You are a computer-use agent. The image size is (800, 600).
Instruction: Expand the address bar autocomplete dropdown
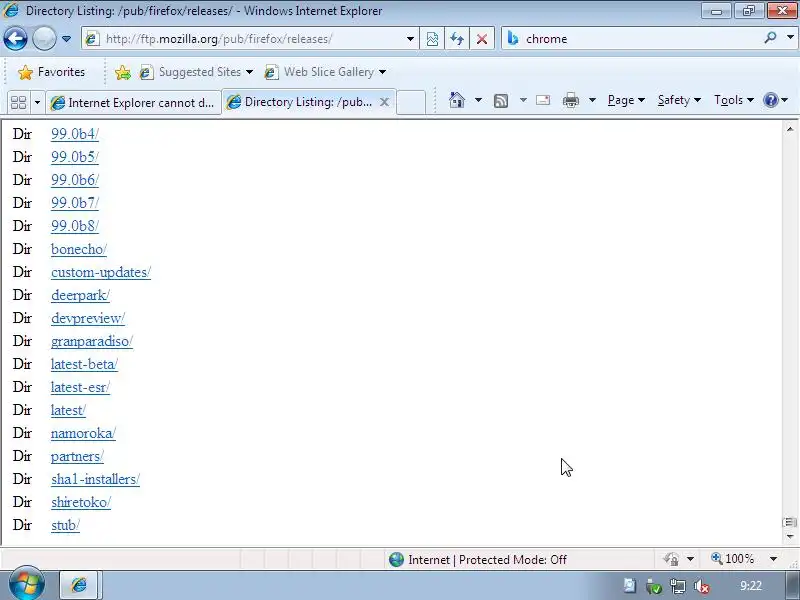click(x=410, y=39)
